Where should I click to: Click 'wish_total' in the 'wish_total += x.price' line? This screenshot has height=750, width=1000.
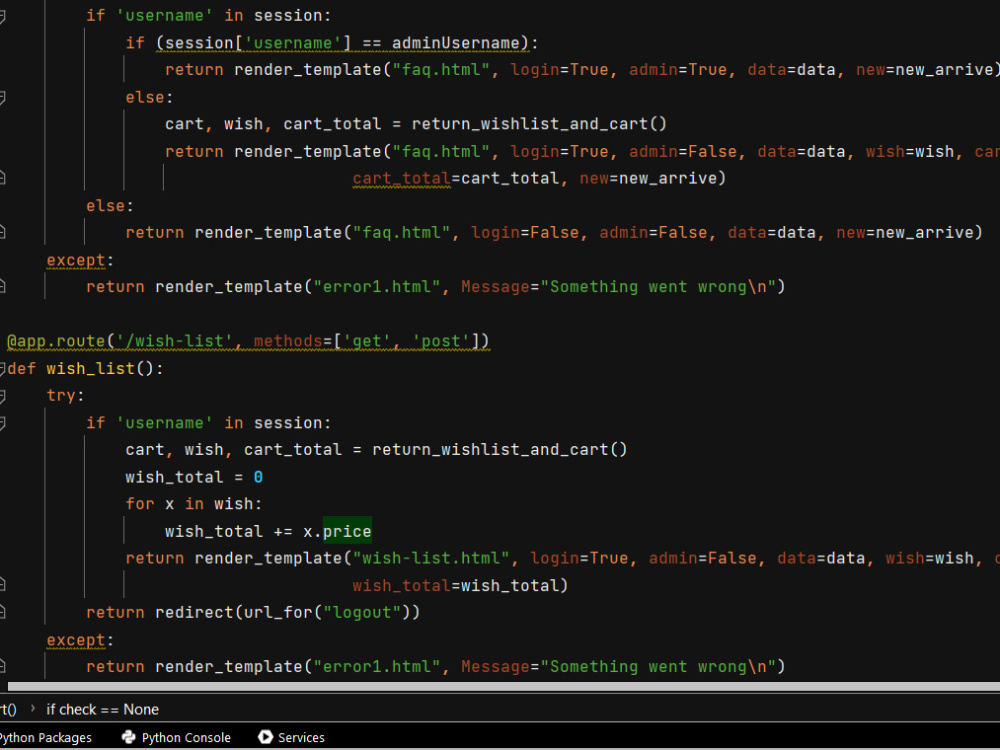point(214,531)
